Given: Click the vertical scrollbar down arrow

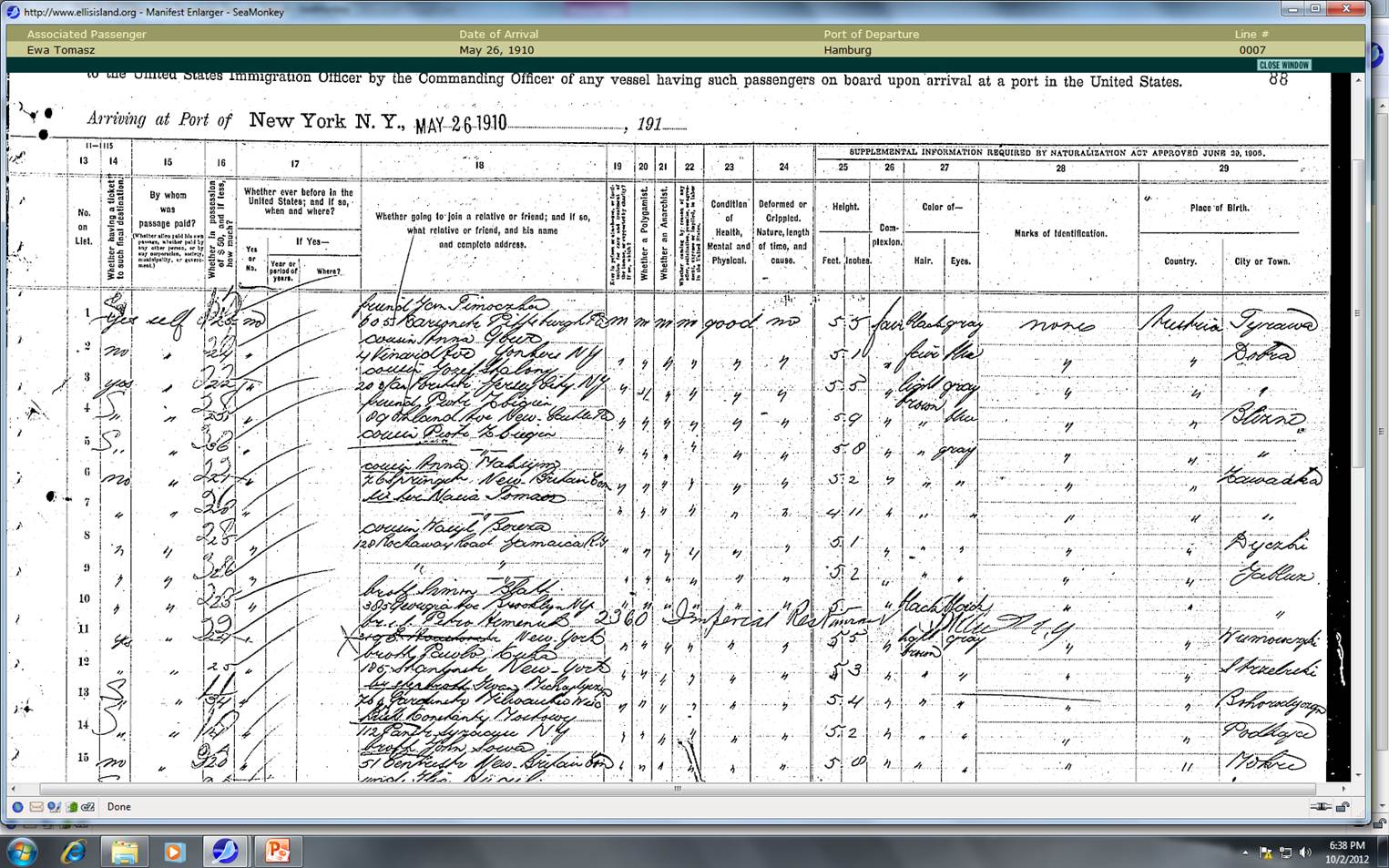Looking at the screenshot, I should tap(1358, 775).
